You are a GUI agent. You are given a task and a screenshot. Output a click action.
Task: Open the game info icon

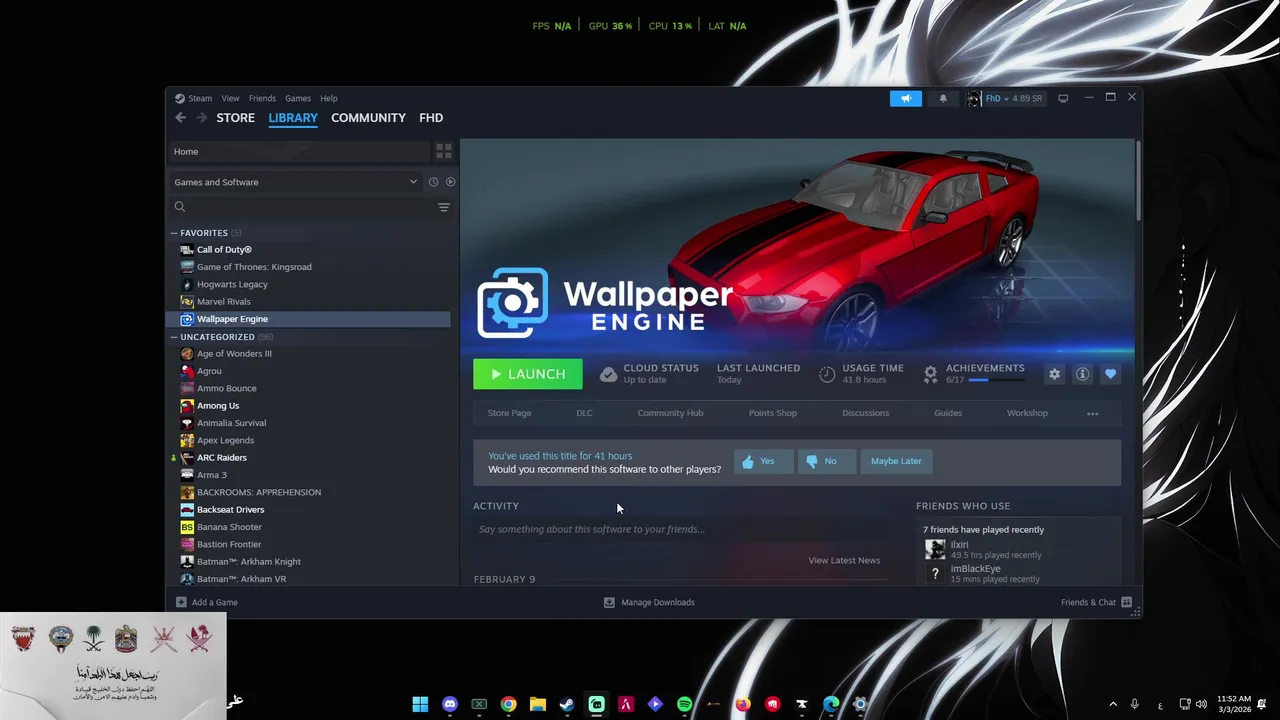pos(1082,374)
